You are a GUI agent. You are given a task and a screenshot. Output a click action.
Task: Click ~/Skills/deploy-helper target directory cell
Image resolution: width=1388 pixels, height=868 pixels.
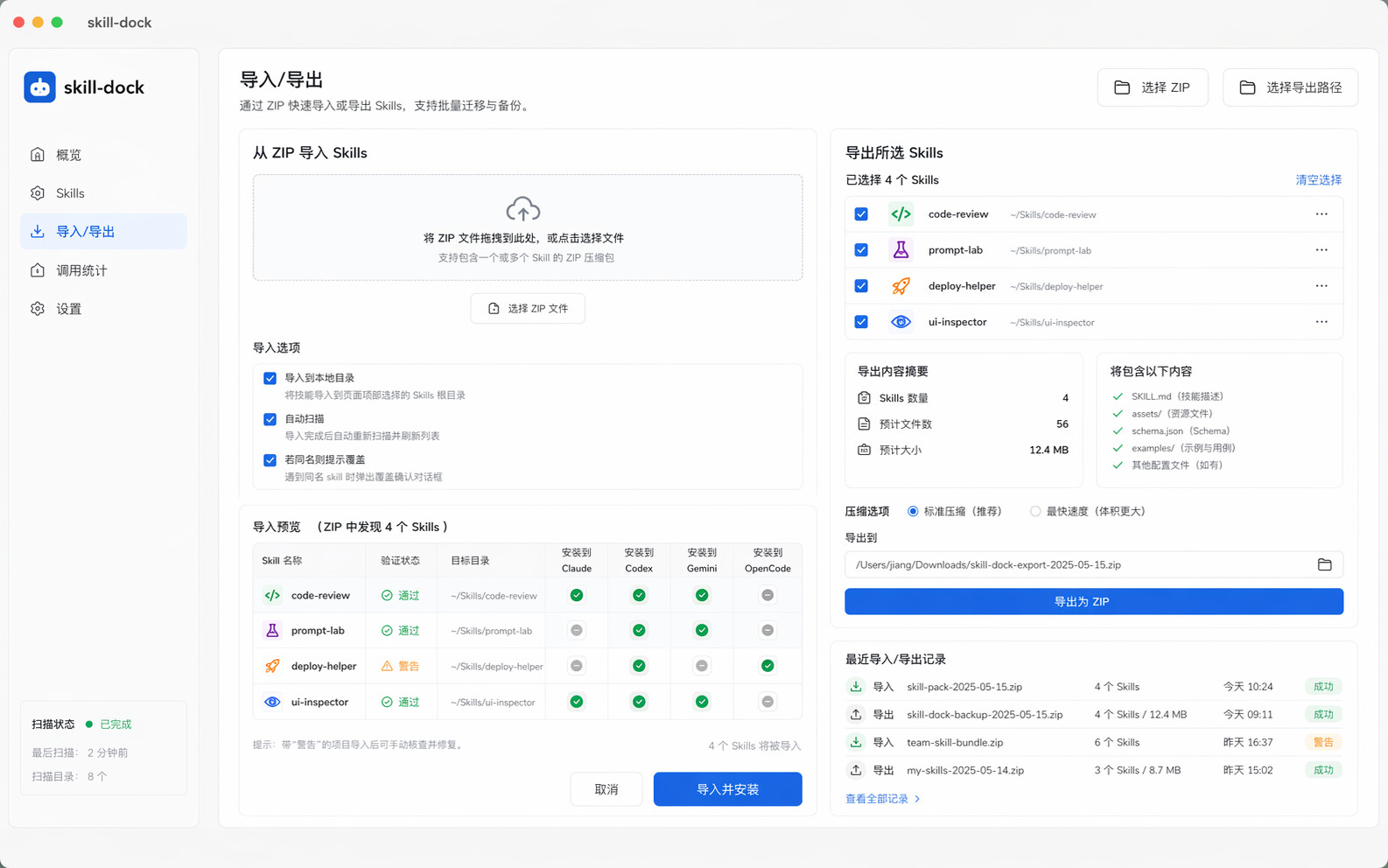pos(497,667)
